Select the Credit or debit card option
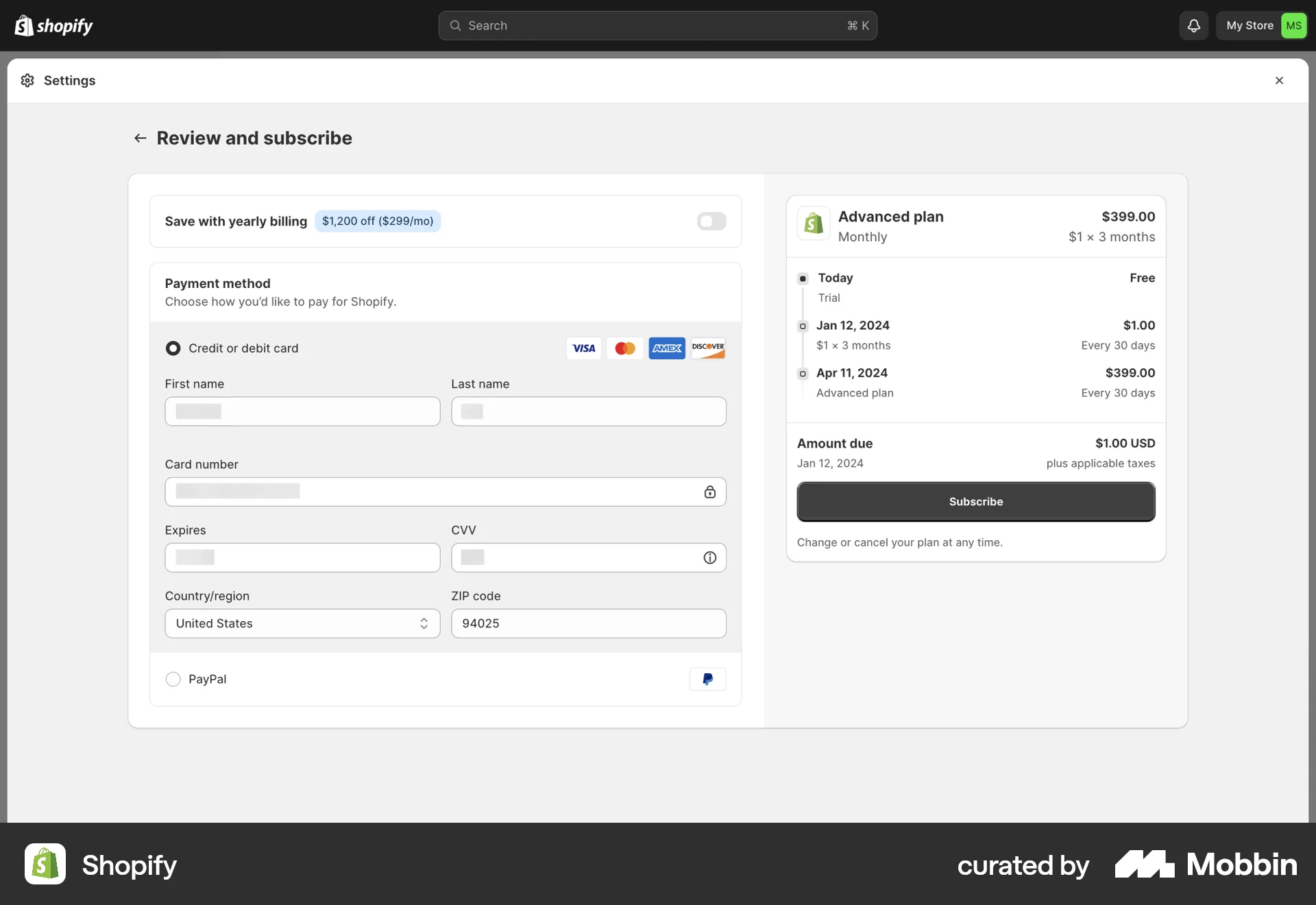The image size is (1316, 905). pos(173,348)
